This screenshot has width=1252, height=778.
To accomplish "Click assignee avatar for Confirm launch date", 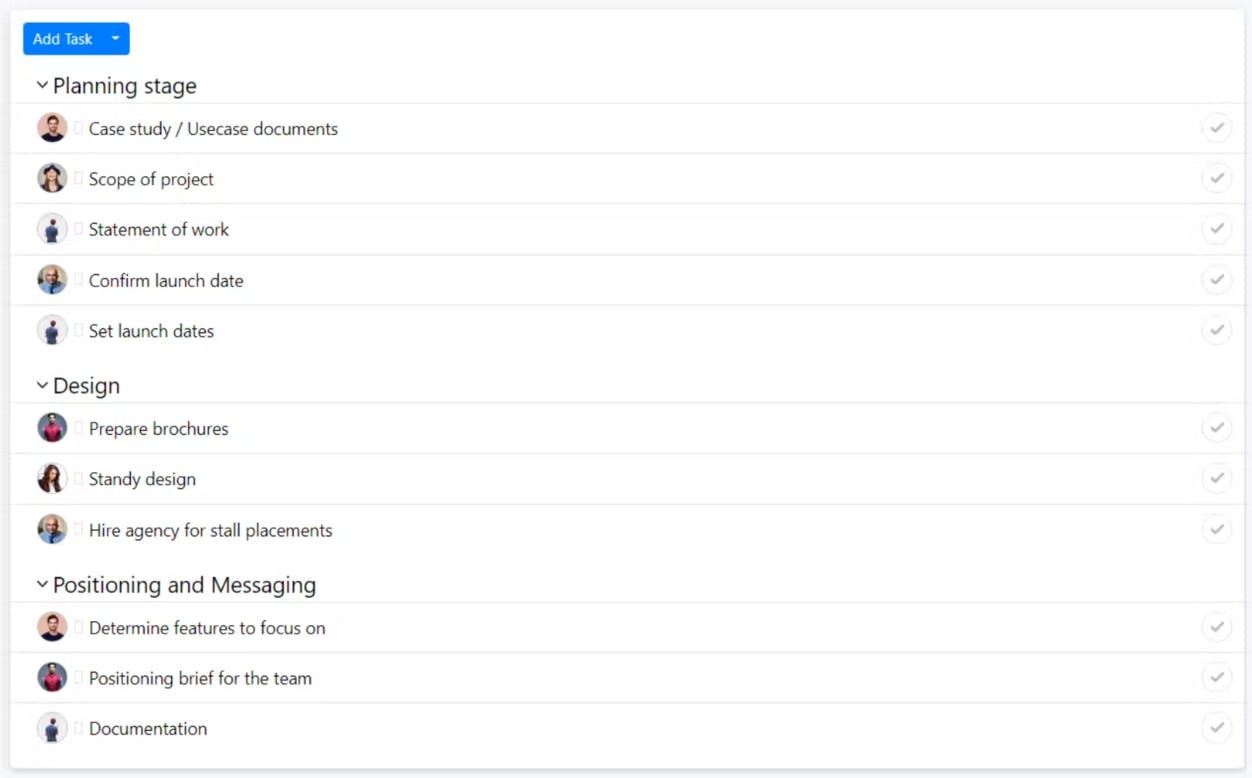I will pos(52,280).
